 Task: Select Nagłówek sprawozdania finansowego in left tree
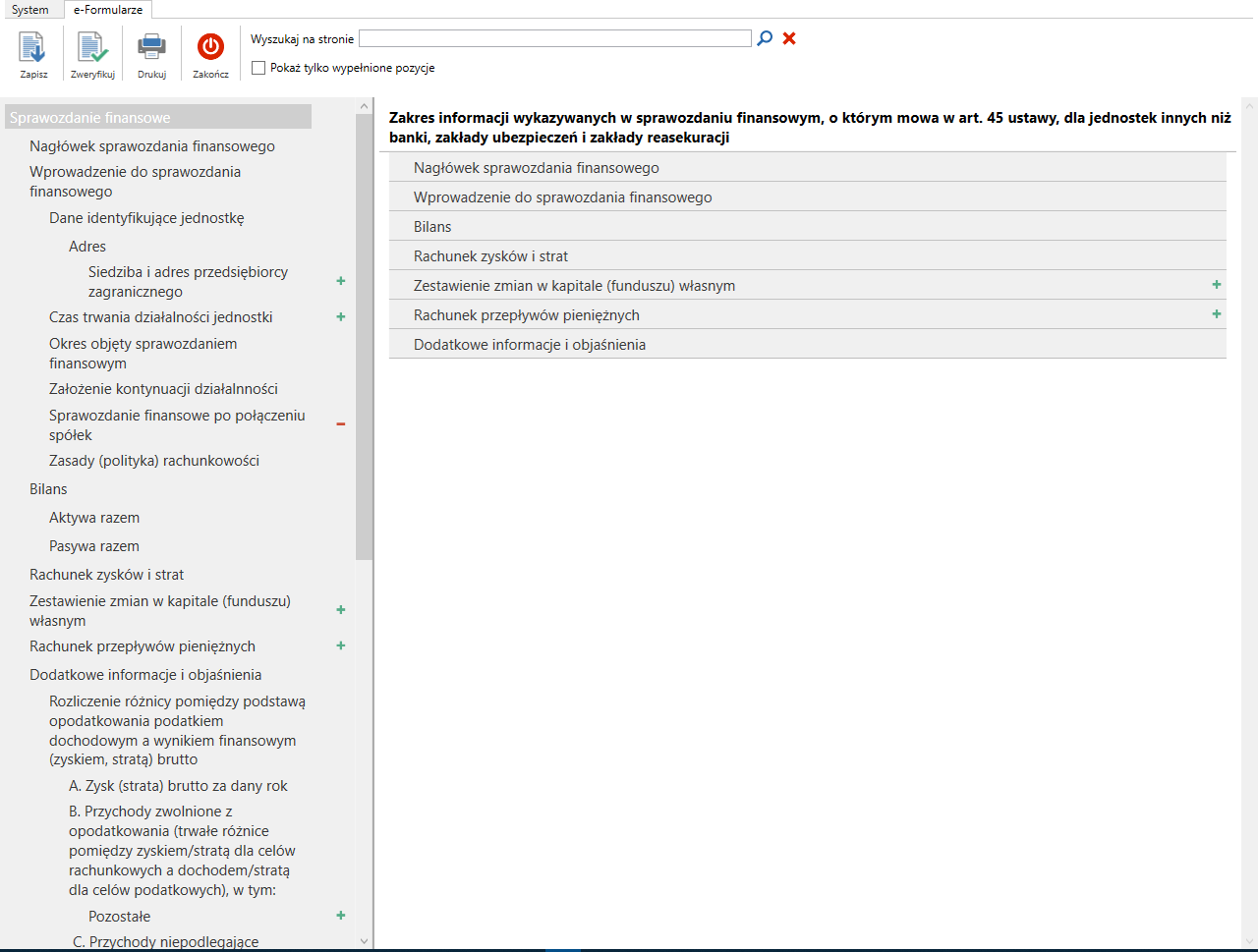coord(152,146)
